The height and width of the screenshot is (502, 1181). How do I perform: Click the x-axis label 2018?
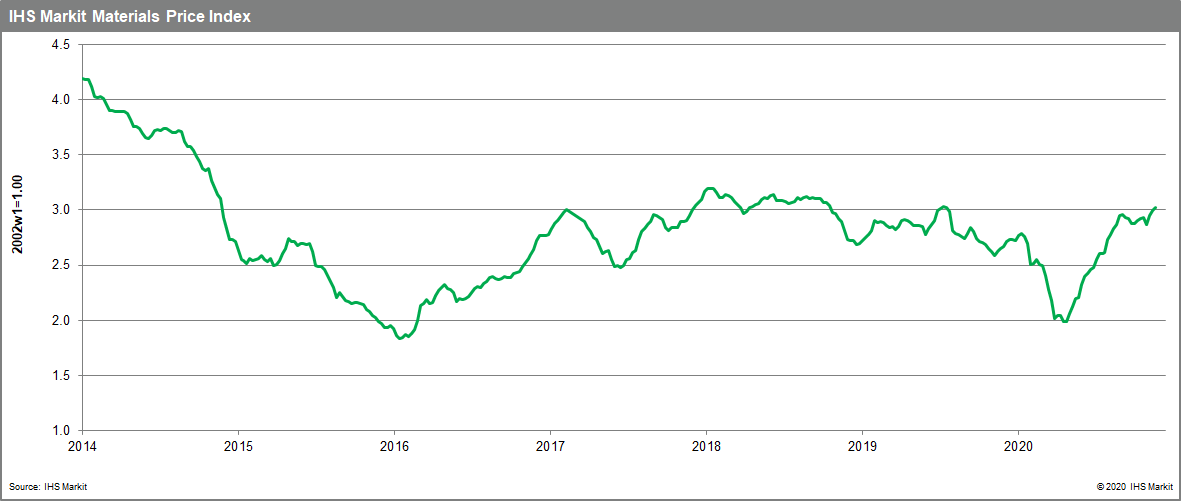(706, 446)
